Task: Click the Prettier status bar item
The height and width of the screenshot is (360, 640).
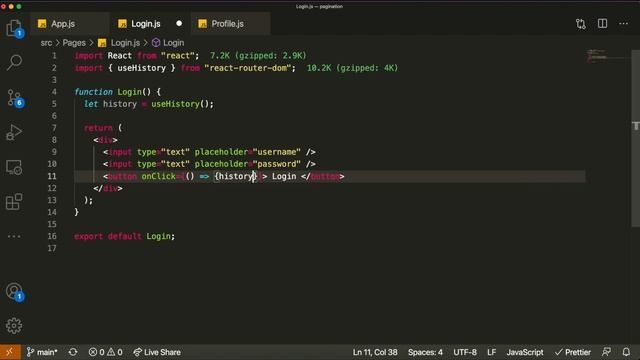Action: [573, 352]
